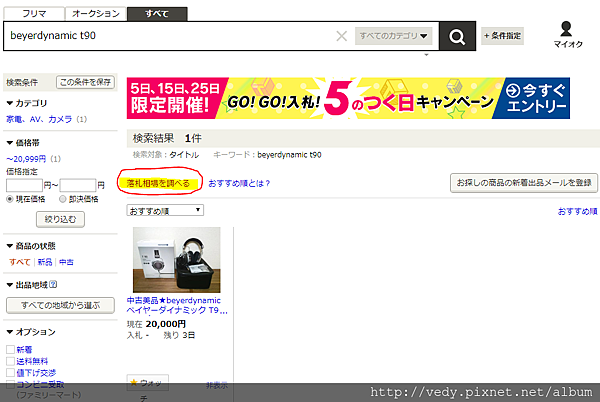This screenshot has width=600, height=402.
Task: Click the ウォッチ star button
Action: pos(147,382)
